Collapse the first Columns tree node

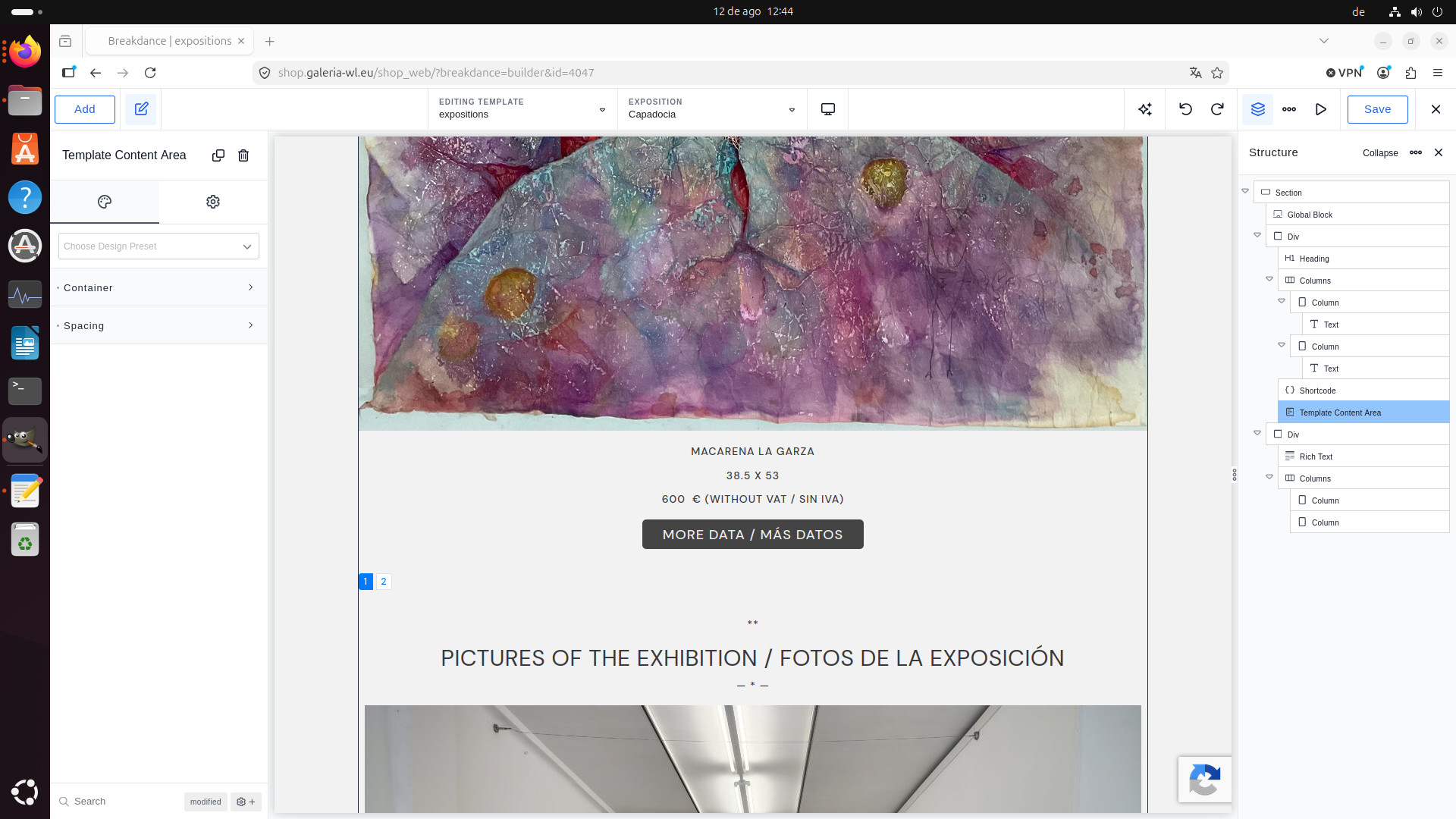point(1269,279)
